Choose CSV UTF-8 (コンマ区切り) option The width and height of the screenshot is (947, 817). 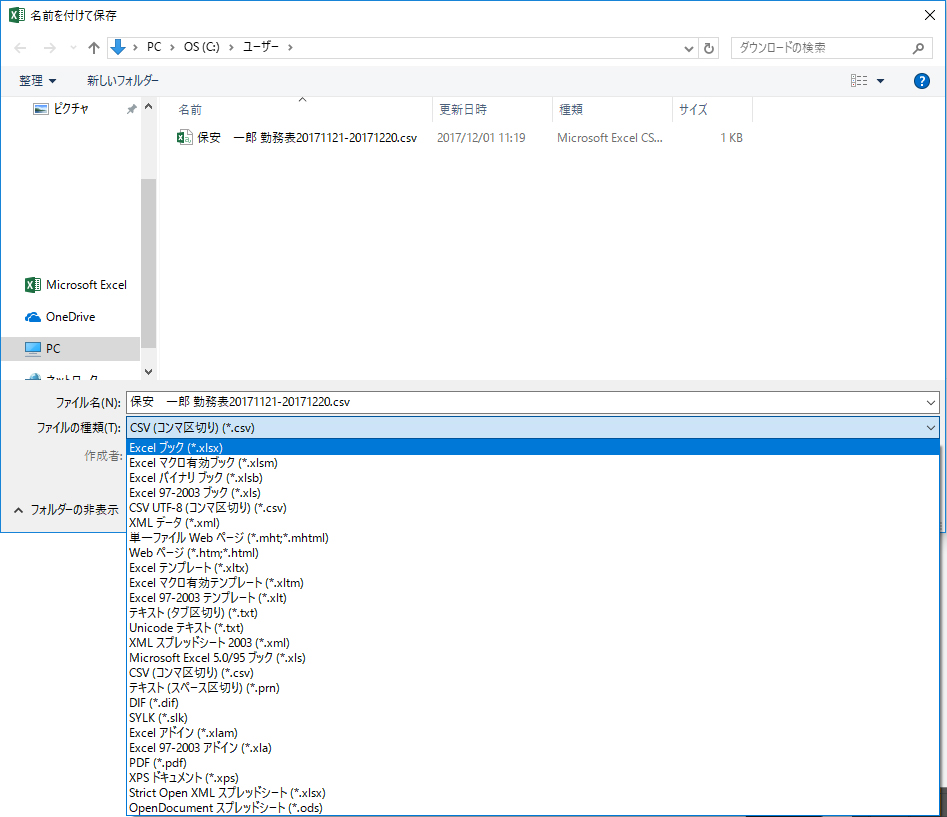(x=533, y=508)
